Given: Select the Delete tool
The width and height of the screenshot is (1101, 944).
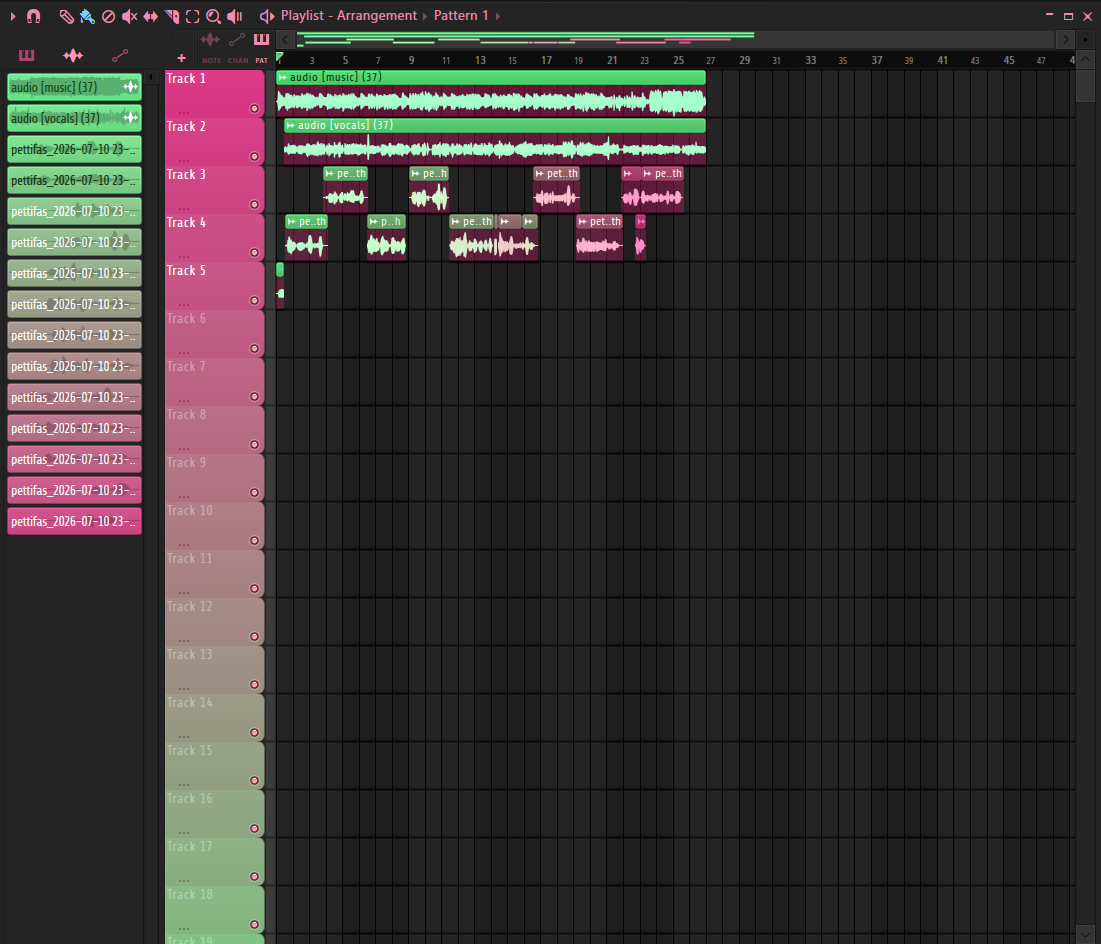Looking at the screenshot, I should point(108,16).
